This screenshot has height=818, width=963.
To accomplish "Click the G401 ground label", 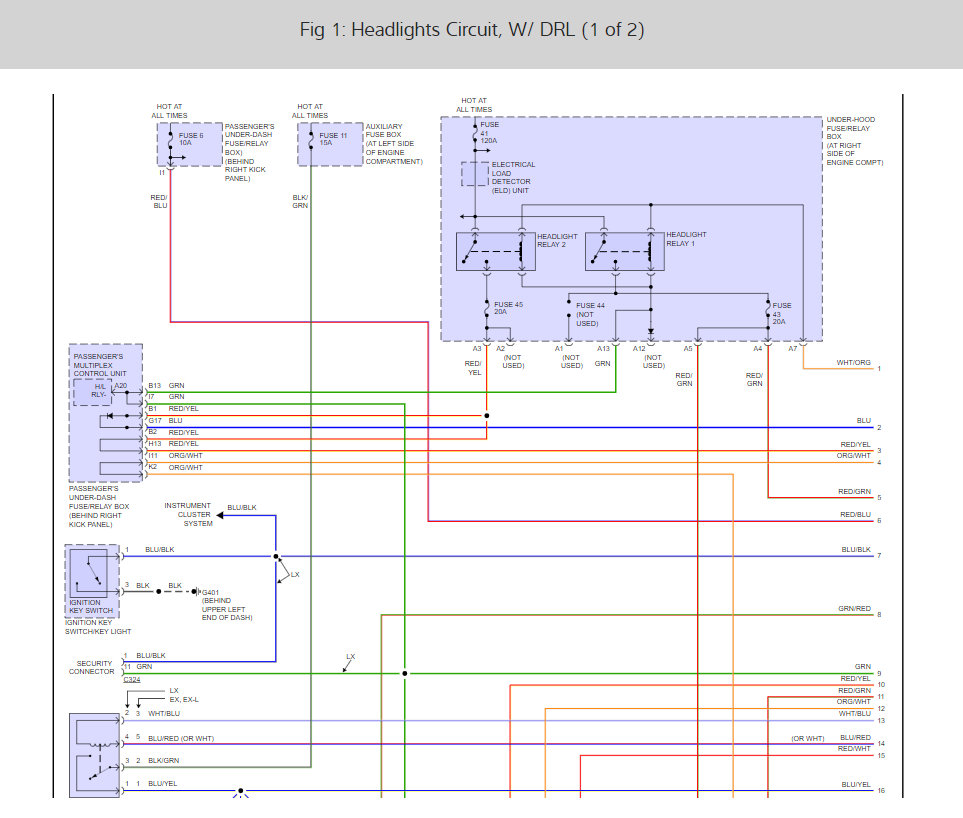I will tap(210, 593).
